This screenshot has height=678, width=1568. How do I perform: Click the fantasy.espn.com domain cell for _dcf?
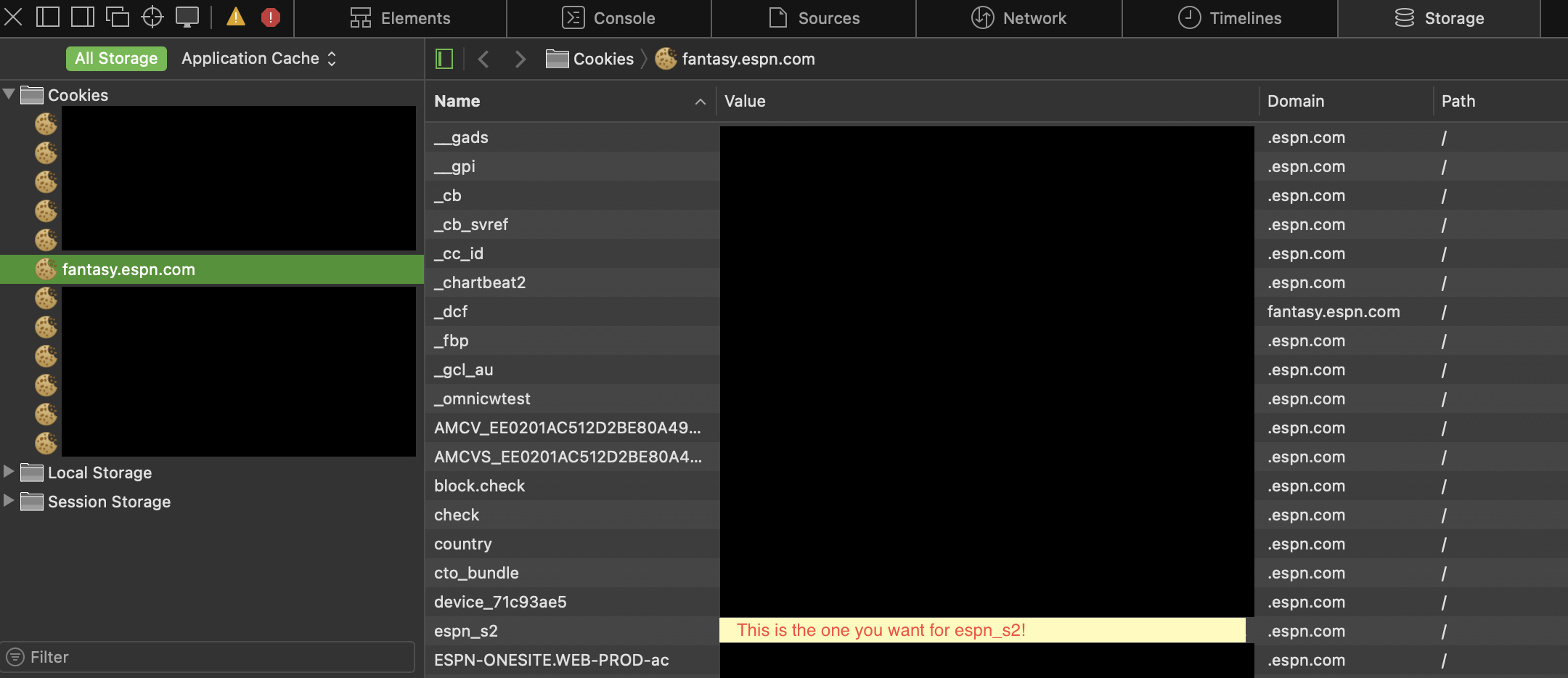[x=1334, y=311]
